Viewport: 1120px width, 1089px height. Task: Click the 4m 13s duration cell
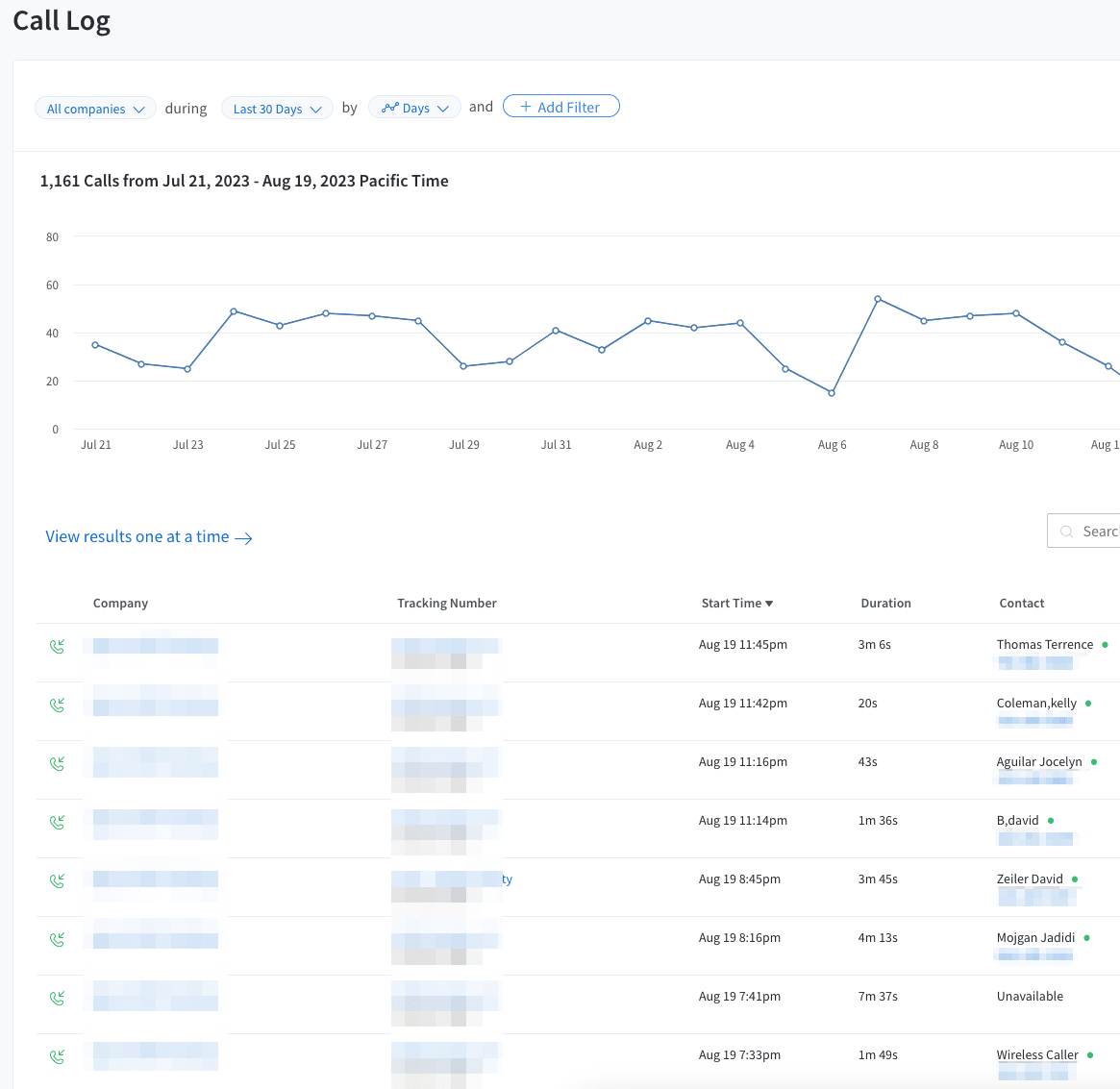pos(878,937)
